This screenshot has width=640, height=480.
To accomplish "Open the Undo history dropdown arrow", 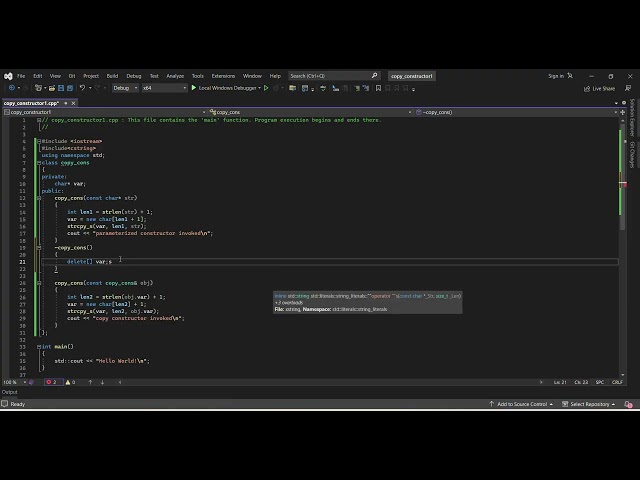I will point(90,88).
